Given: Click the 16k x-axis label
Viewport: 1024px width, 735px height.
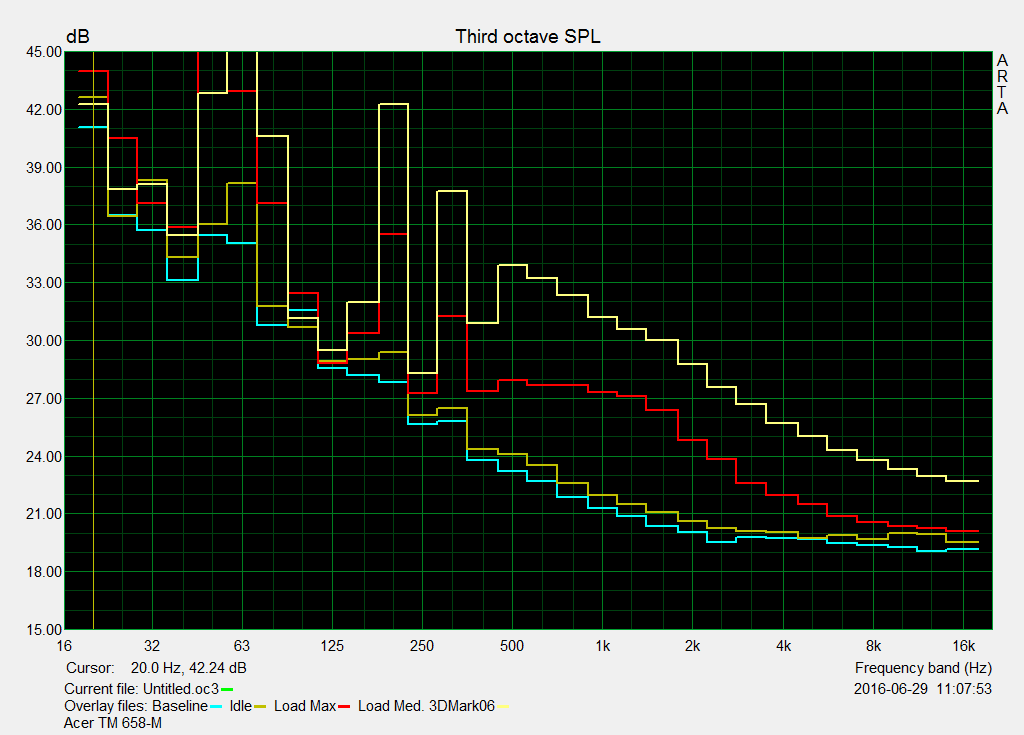Looking at the screenshot, I should point(963,646).
